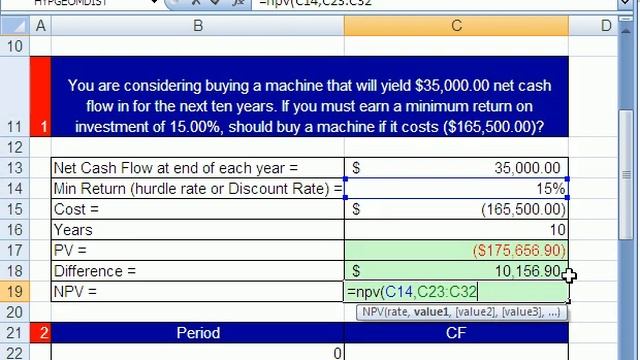Viewport: 640px width, 360px height.
Task: Select row 18 header
Action: [x=15, y=271]
